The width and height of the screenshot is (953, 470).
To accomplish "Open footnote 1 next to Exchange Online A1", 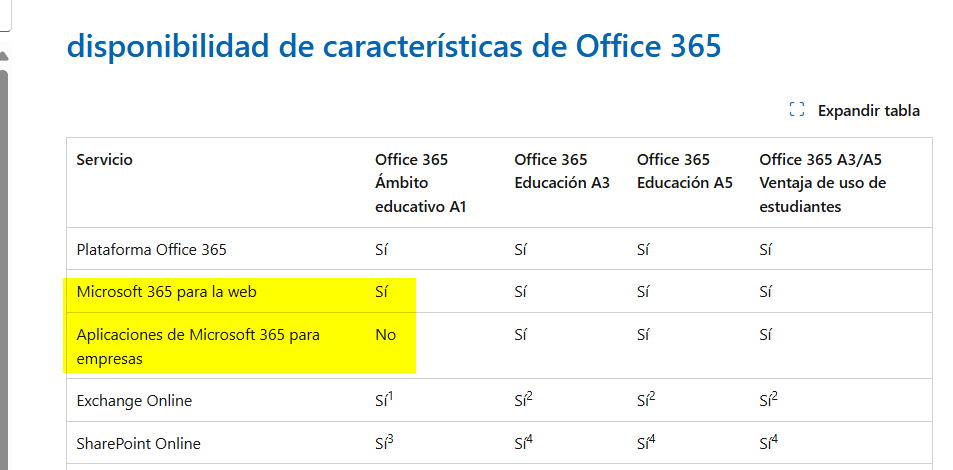I will (x=390, y=396).
